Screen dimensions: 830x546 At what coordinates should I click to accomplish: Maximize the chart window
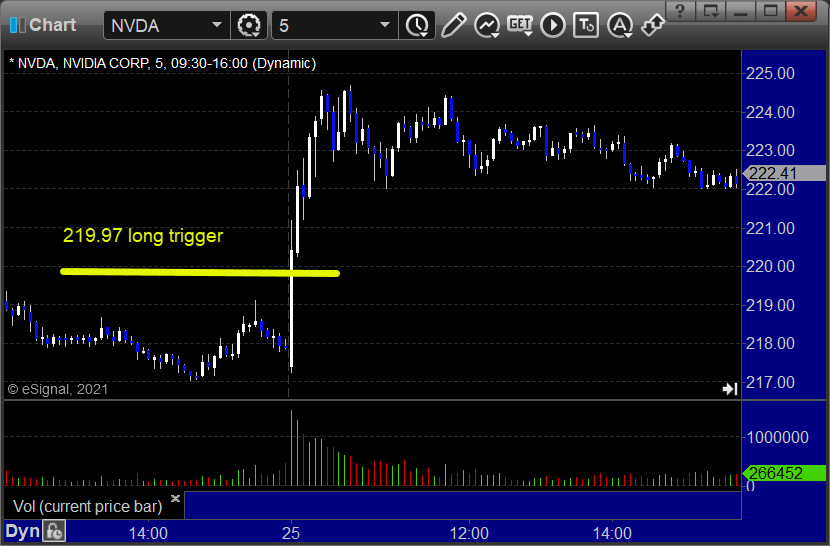coord(771,11)
